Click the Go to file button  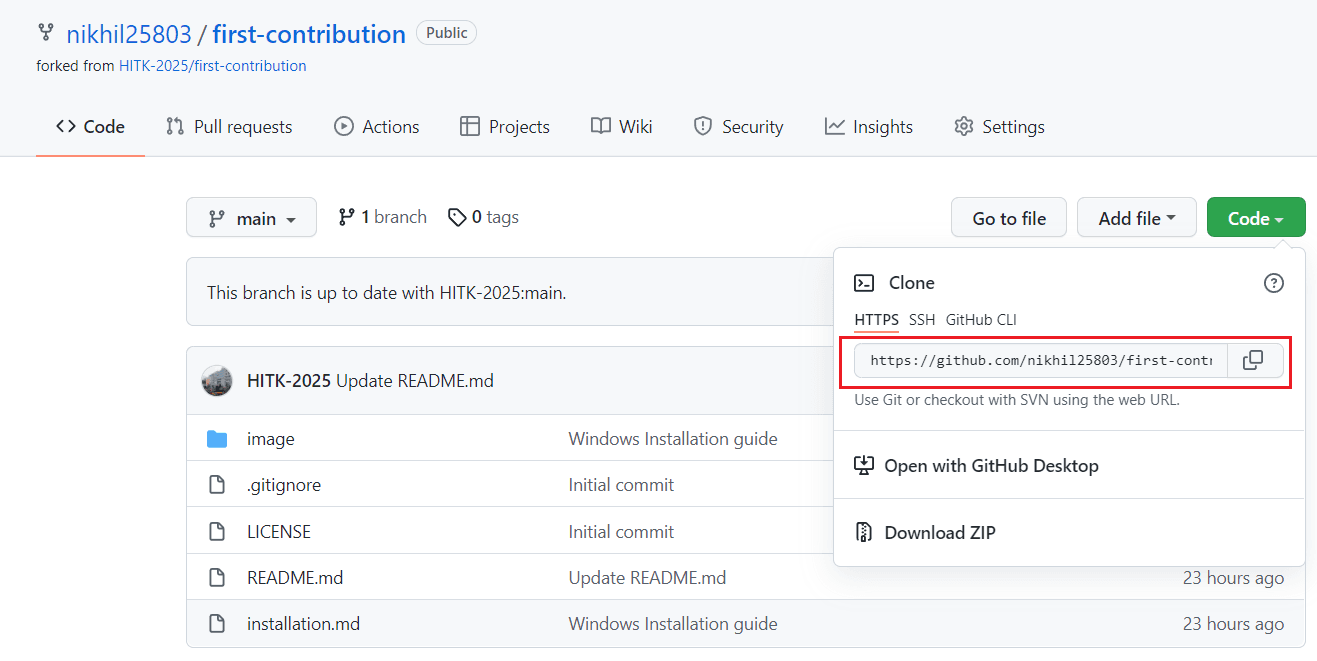pos(1009,218)
